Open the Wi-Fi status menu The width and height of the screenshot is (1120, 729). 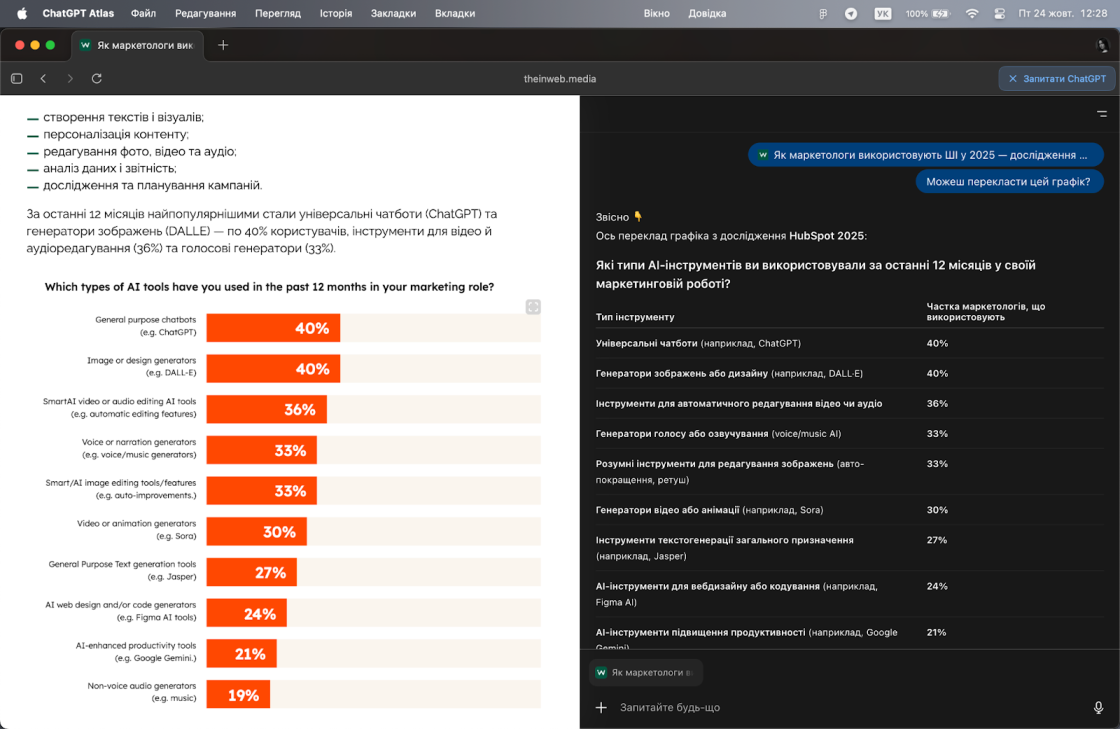[x=971, y=13]
